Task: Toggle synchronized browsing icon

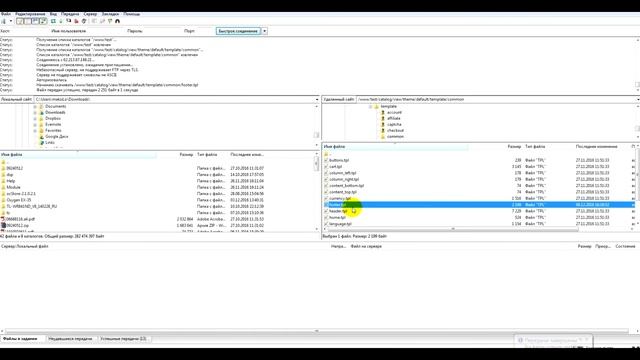Action: pyautogui.click(x=110, y=21)
